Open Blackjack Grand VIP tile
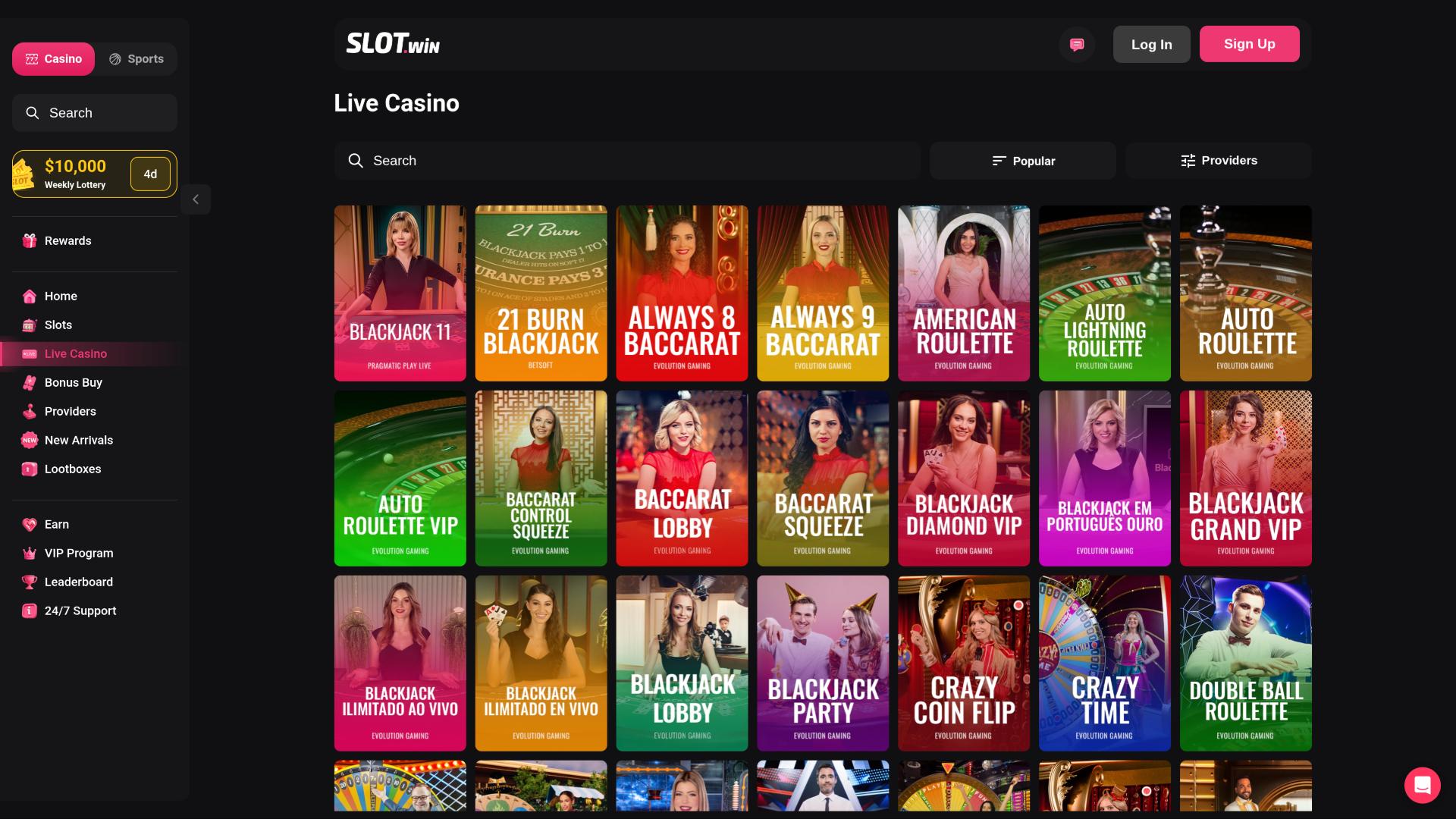 pos(1246,479)
